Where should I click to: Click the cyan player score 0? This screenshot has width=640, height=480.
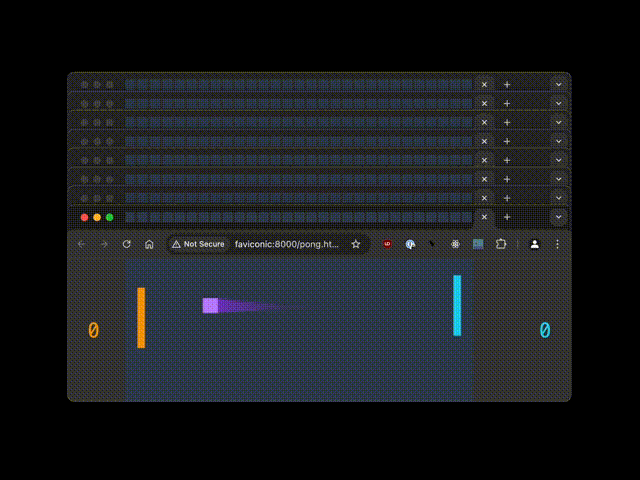click(545, 330)
